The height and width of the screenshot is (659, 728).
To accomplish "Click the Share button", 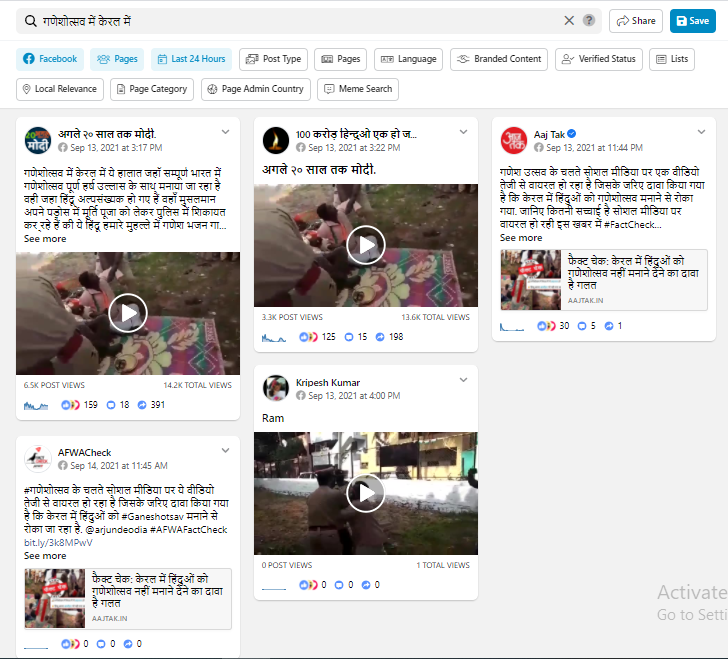I will (636, 21).
